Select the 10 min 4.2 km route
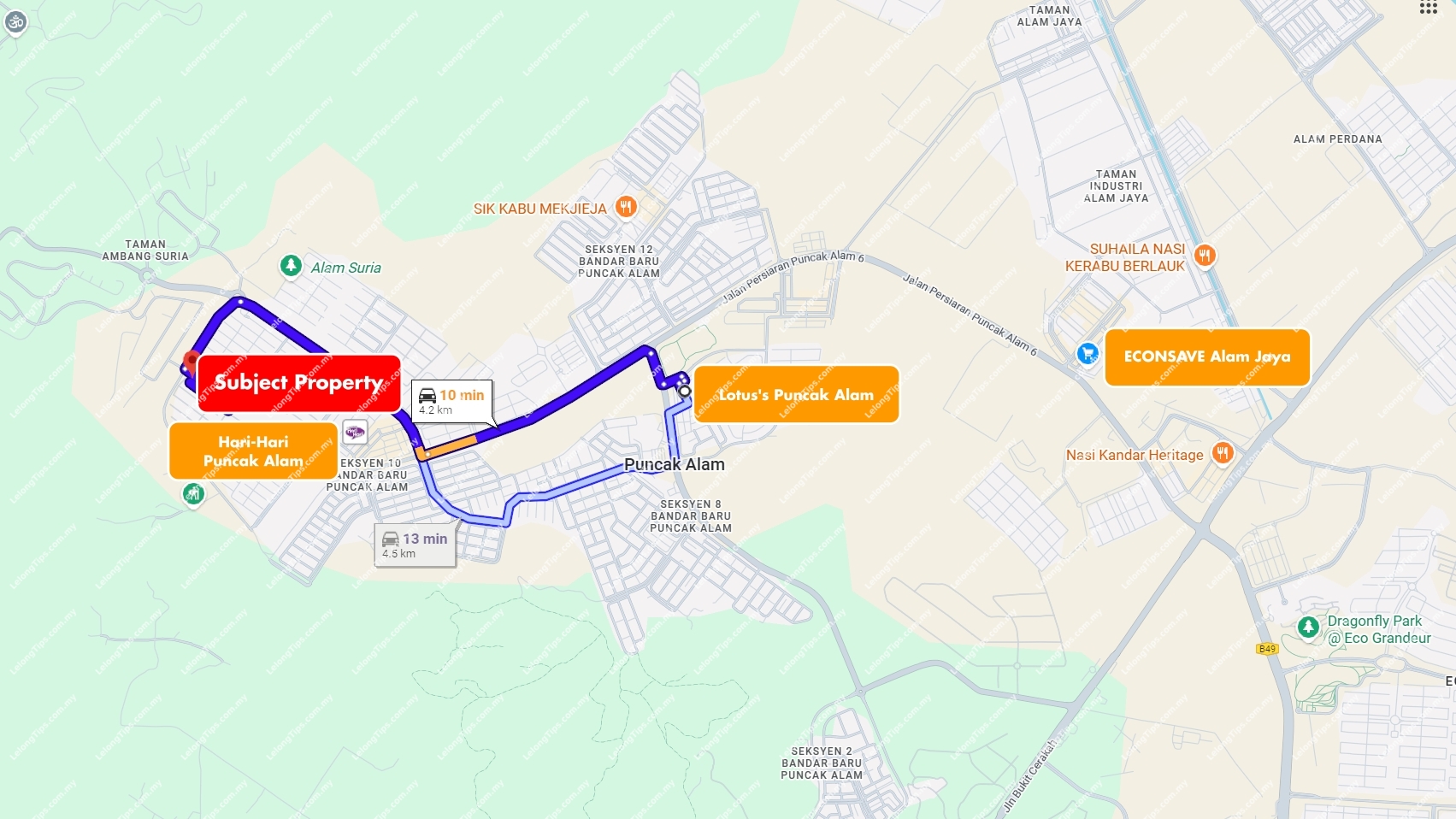The height and width of the screenshot is (819, 1456). [x=452, y=402]
